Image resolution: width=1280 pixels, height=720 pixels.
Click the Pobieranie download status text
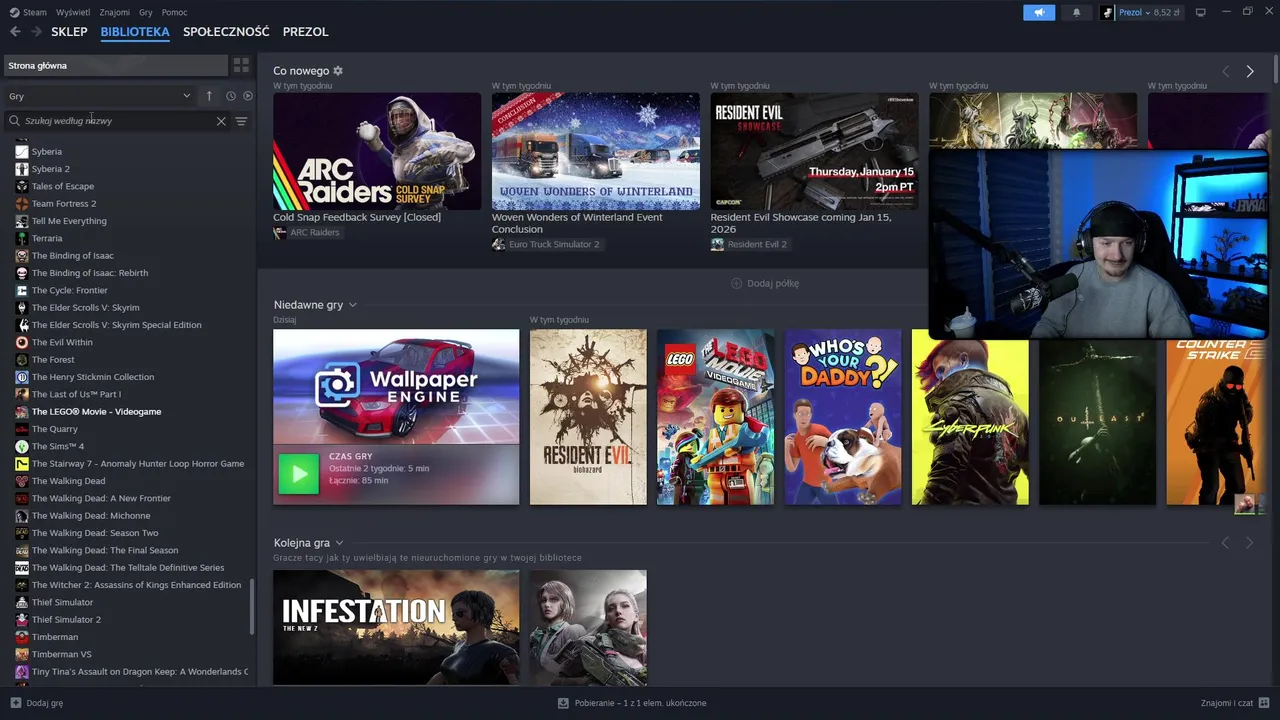(x=640, y=703)
